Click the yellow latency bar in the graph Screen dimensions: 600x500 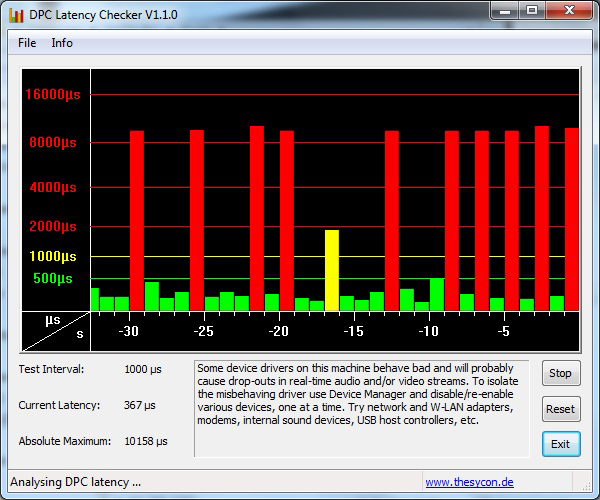point(332,270)
